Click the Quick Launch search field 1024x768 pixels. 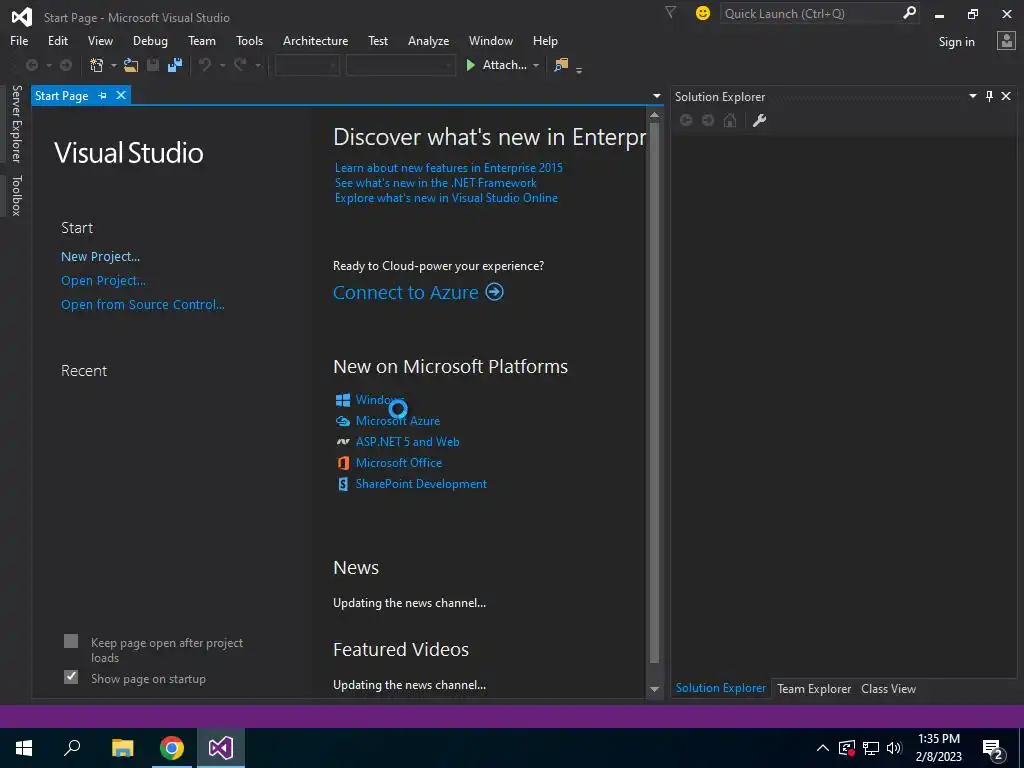click(x=810, y=13)
